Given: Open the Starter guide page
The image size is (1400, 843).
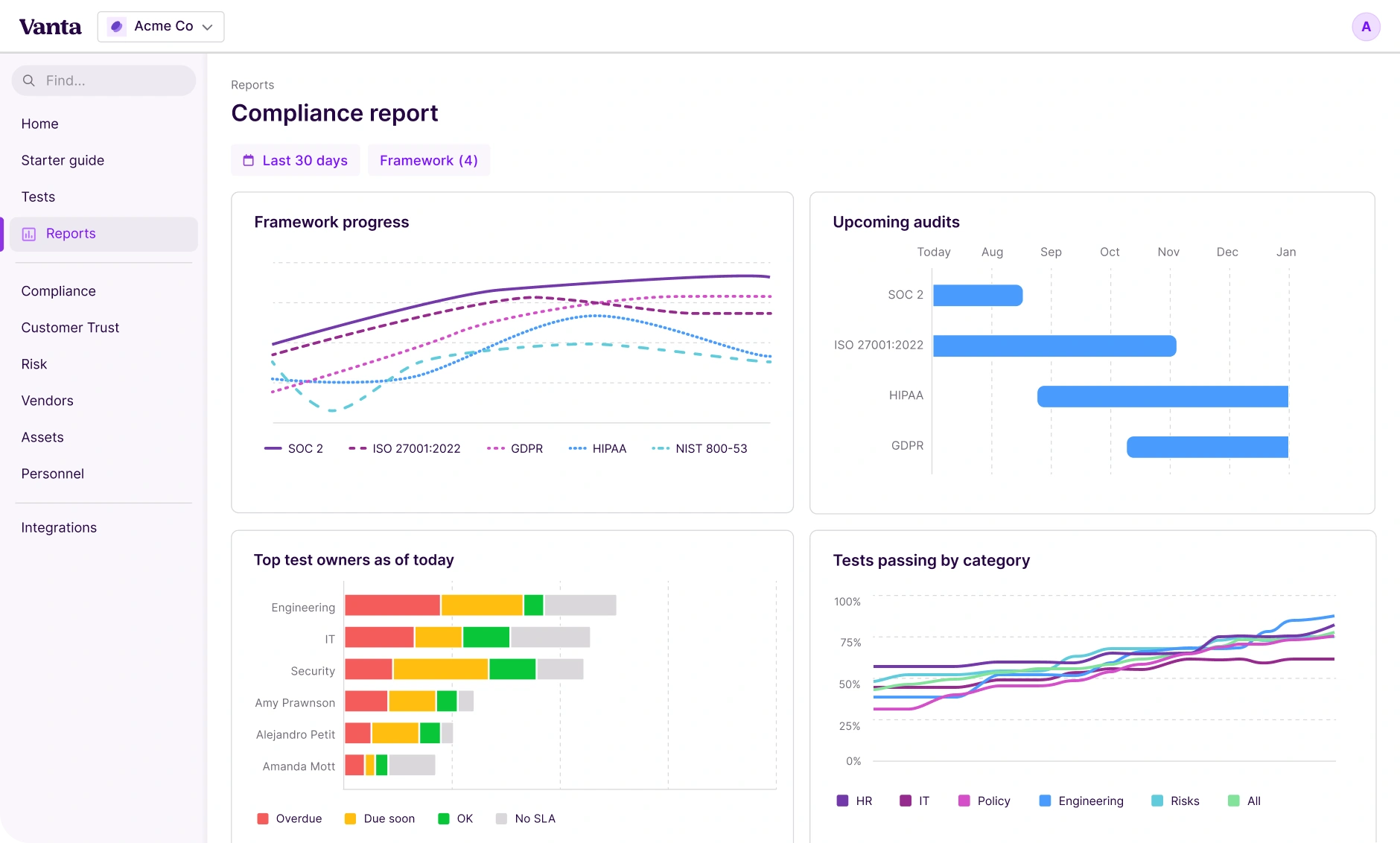Looking at the screenshot, I should [x=63, y=160].
